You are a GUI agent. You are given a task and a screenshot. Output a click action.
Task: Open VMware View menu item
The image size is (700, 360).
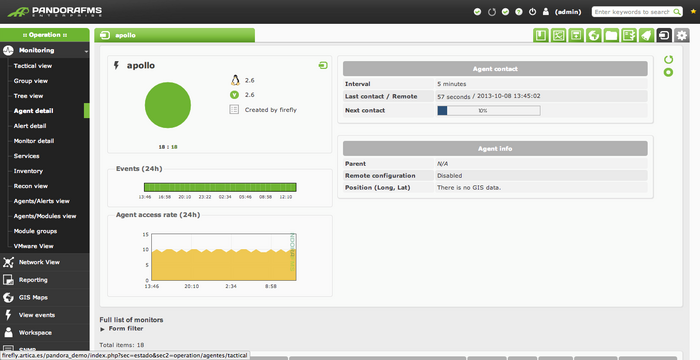33,246
